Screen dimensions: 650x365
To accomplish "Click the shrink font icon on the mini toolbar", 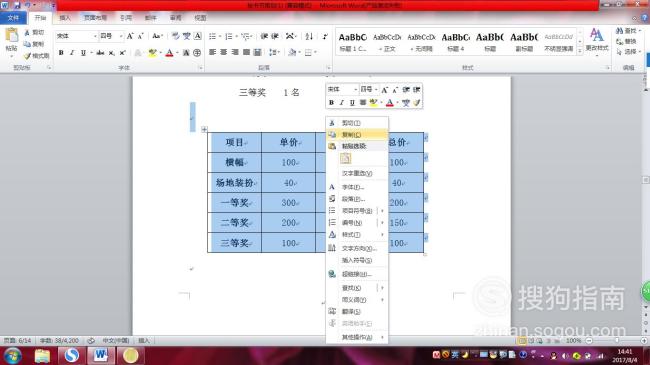I will pos(395,90).
